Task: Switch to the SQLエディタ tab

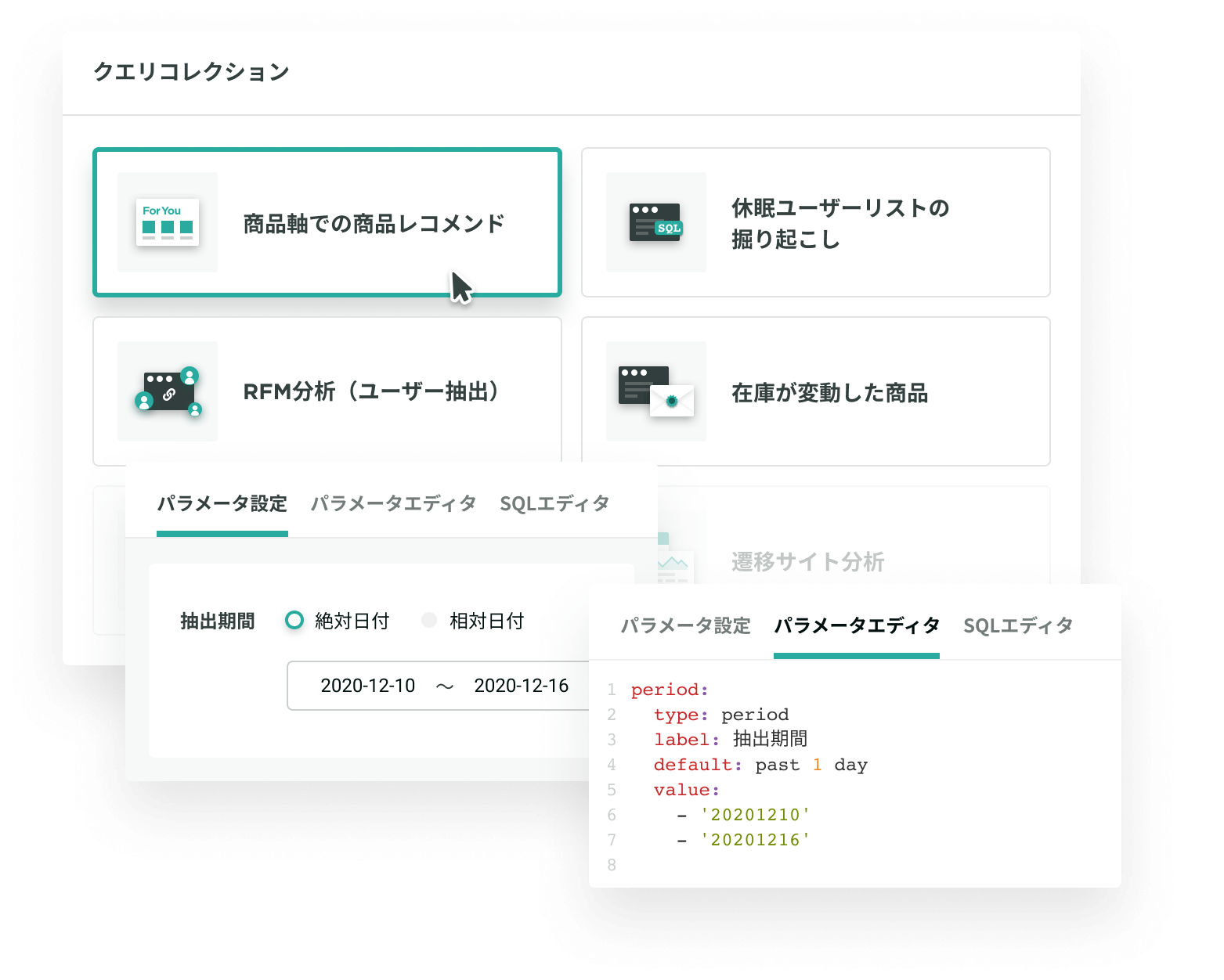Action: 1019,625
